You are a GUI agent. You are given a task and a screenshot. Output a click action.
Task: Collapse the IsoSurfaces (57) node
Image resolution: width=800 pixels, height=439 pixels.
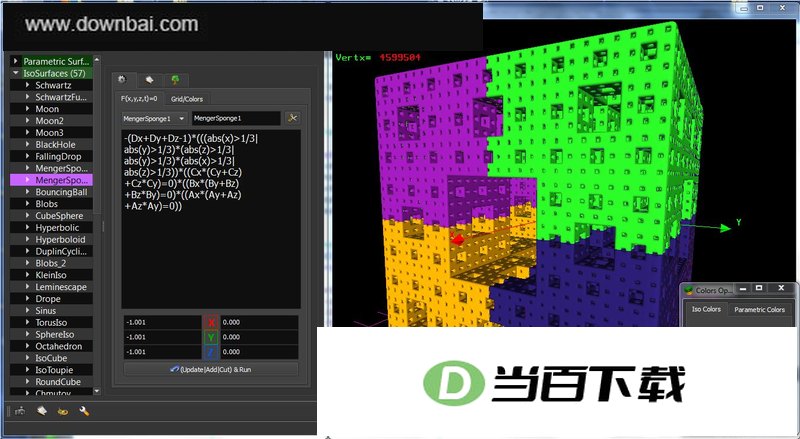click(15, 73)
